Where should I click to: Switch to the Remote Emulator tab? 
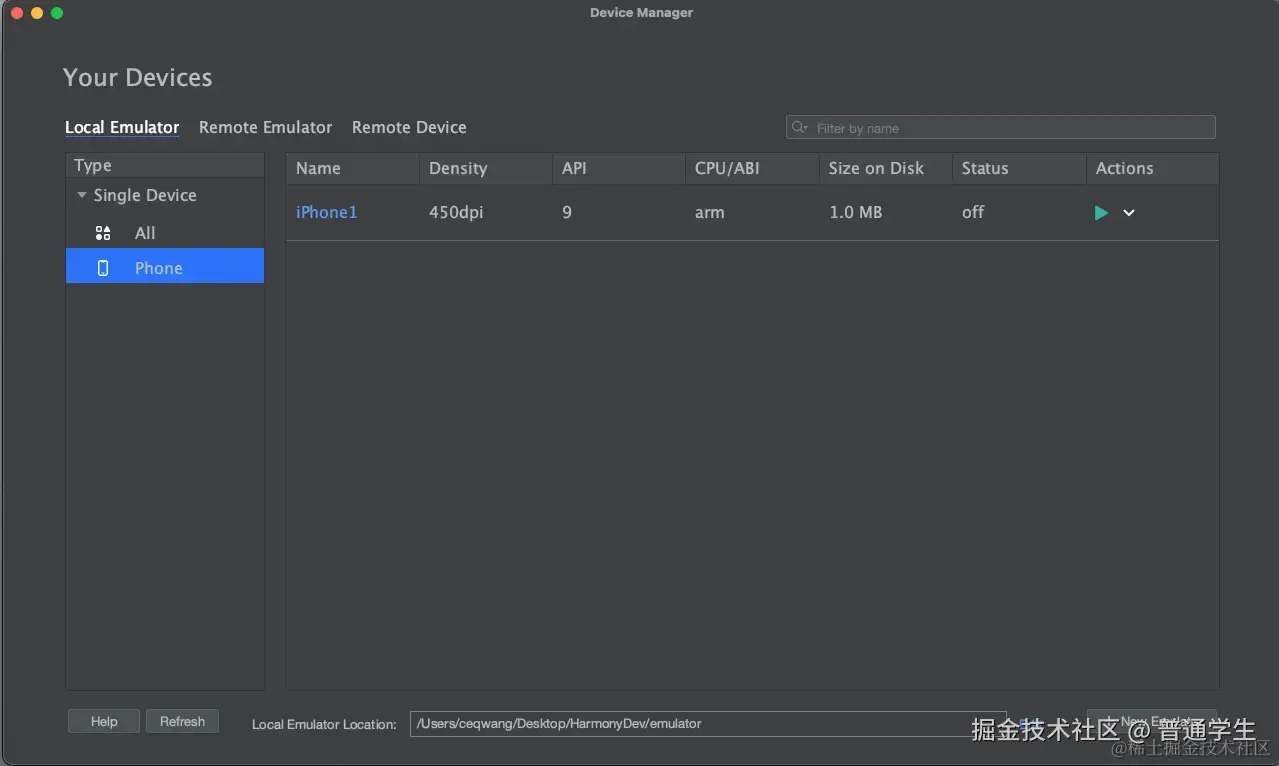[265, 127]
